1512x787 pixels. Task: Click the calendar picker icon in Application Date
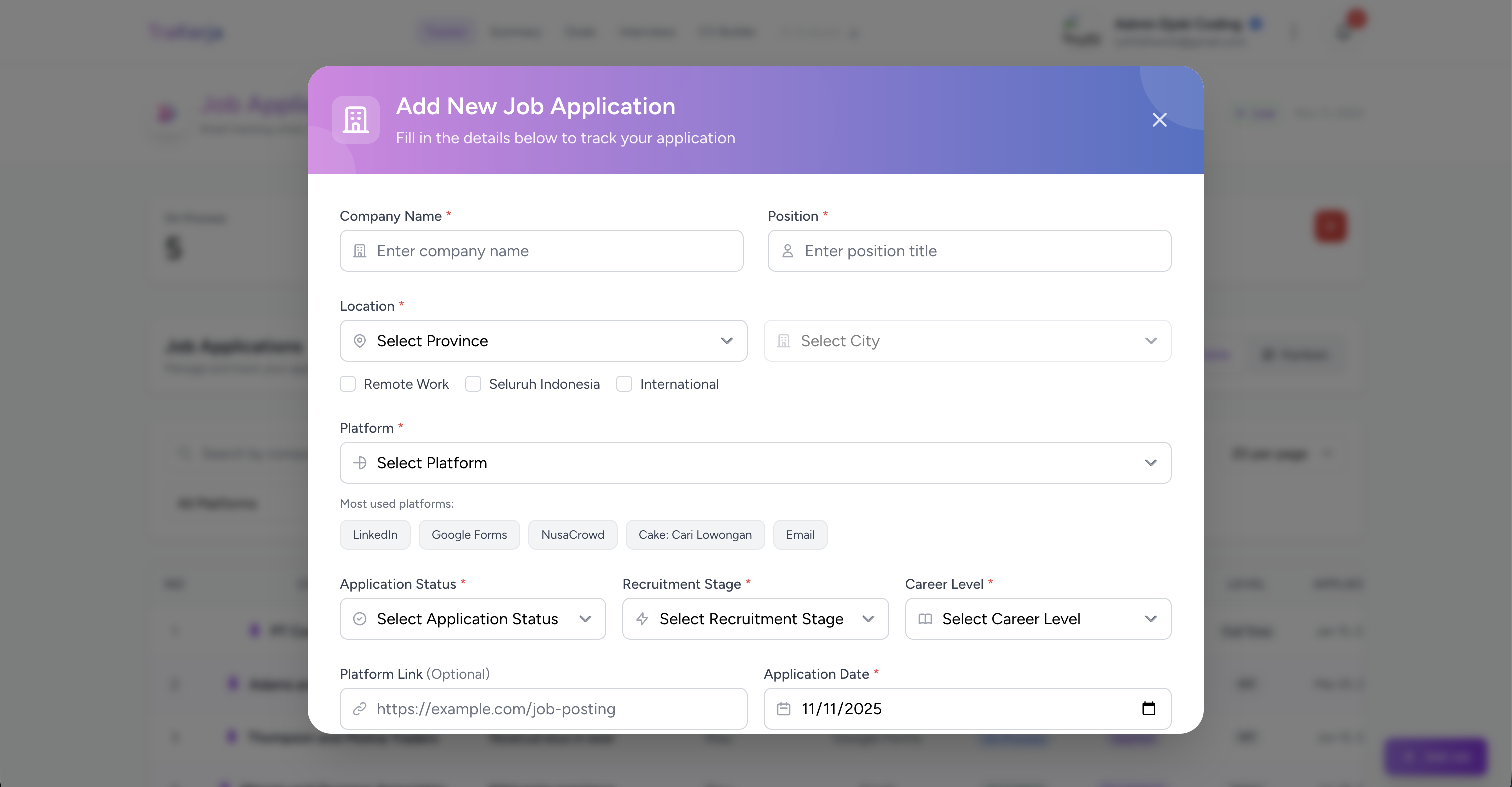click(1148, 709)
